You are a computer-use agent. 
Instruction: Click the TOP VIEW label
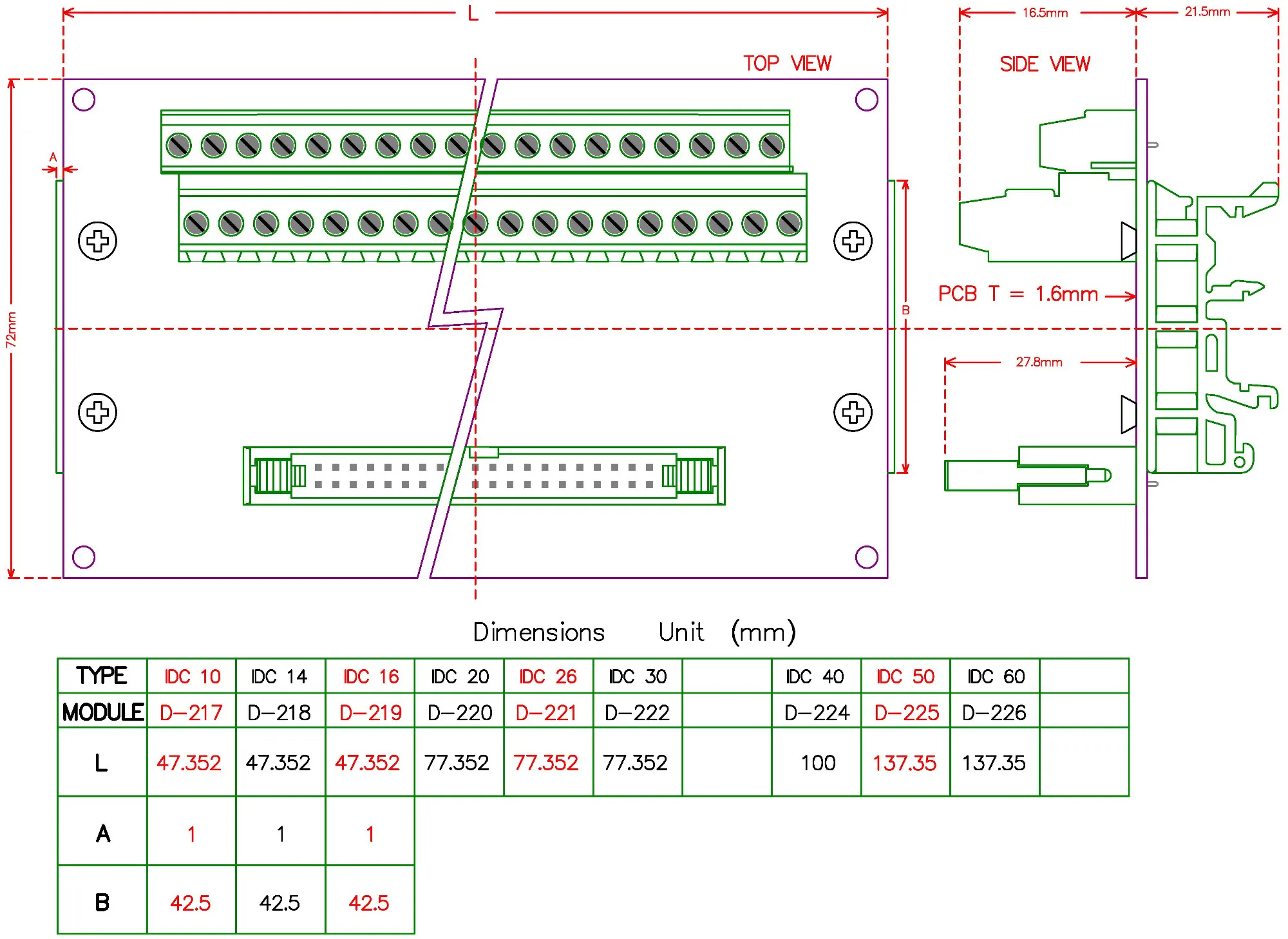[x=787, y=64]
